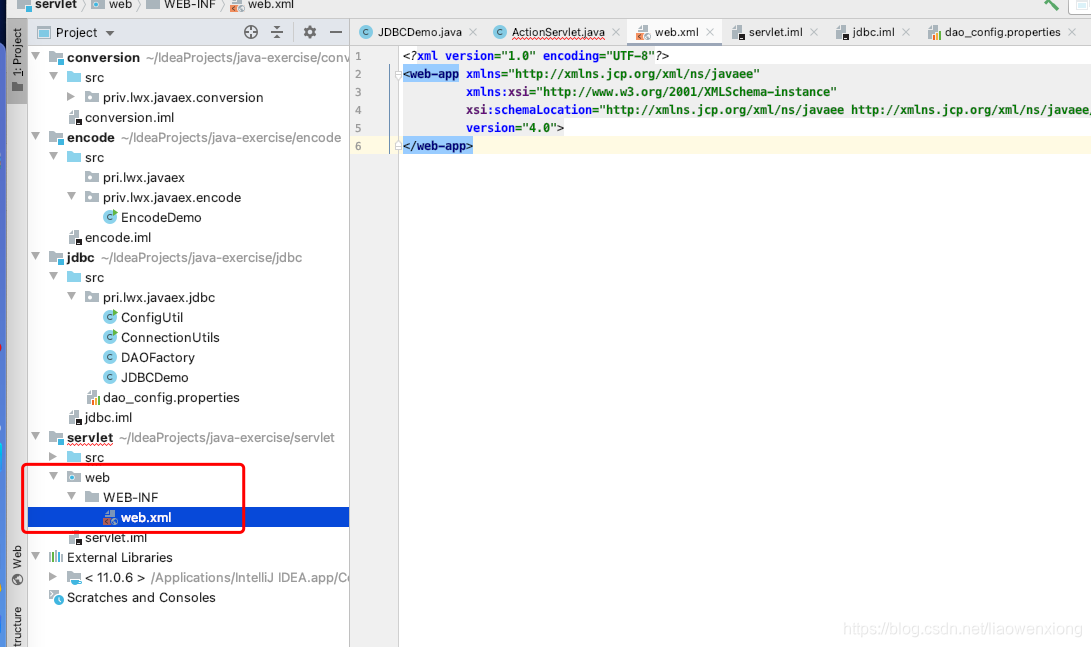Collapse the conversion module node

point(35,56)
